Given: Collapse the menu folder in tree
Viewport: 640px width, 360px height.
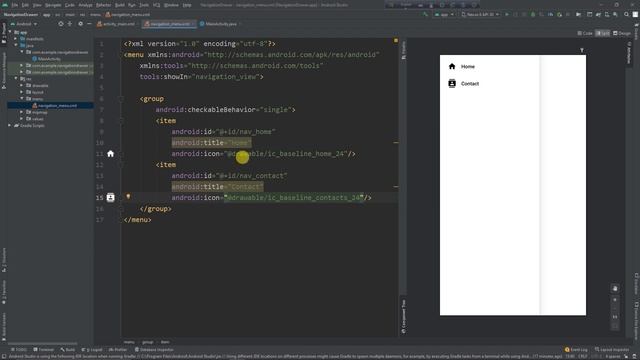Looking at the screenshot, I should pos(22,98).
